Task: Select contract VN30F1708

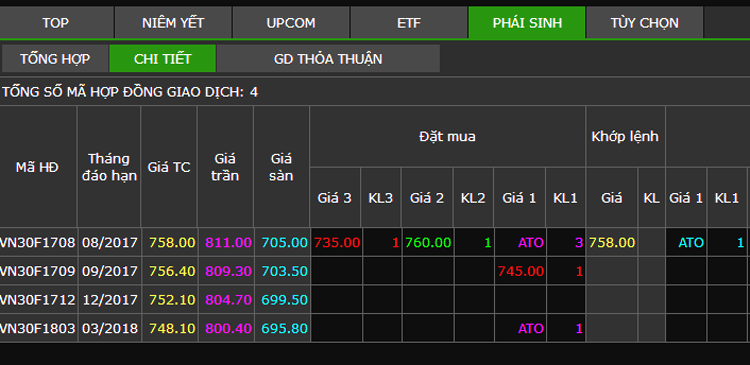Action: click(x=38, y=243)
